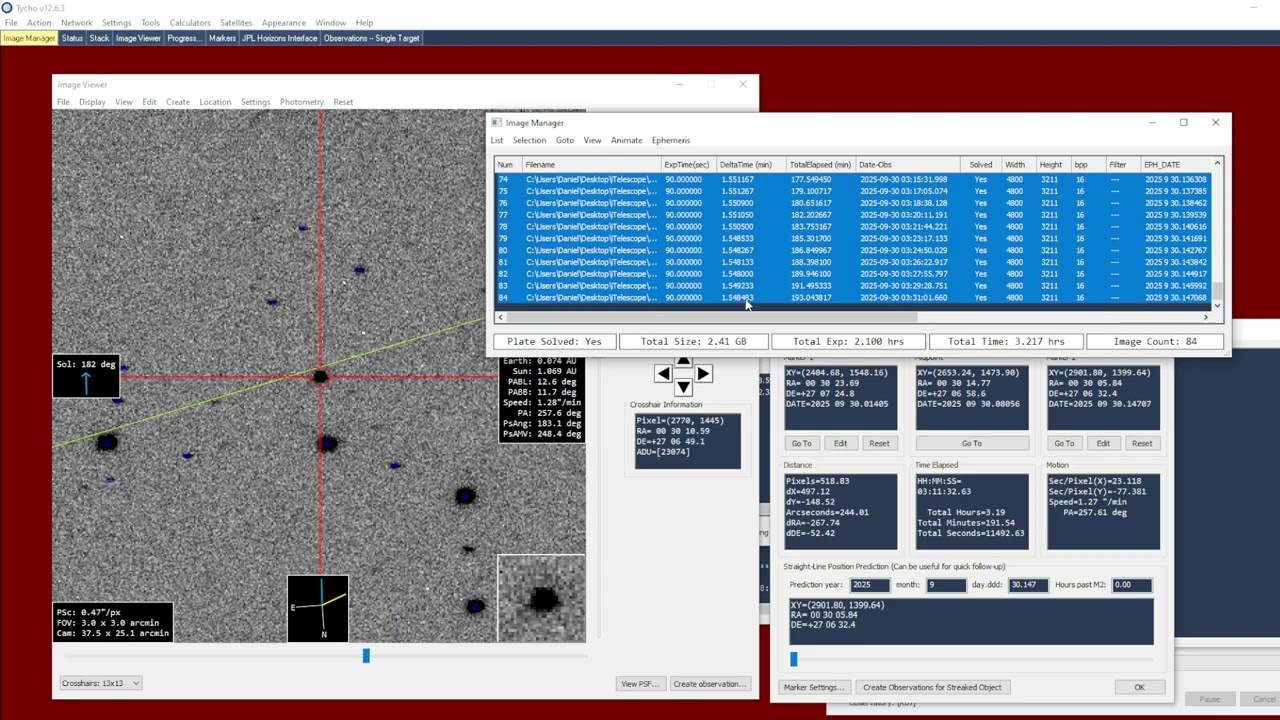This screenshot has width=1280, height=720.
Task: Open the Crosshairs 13x13 dropdown
Action: point(100,683)
